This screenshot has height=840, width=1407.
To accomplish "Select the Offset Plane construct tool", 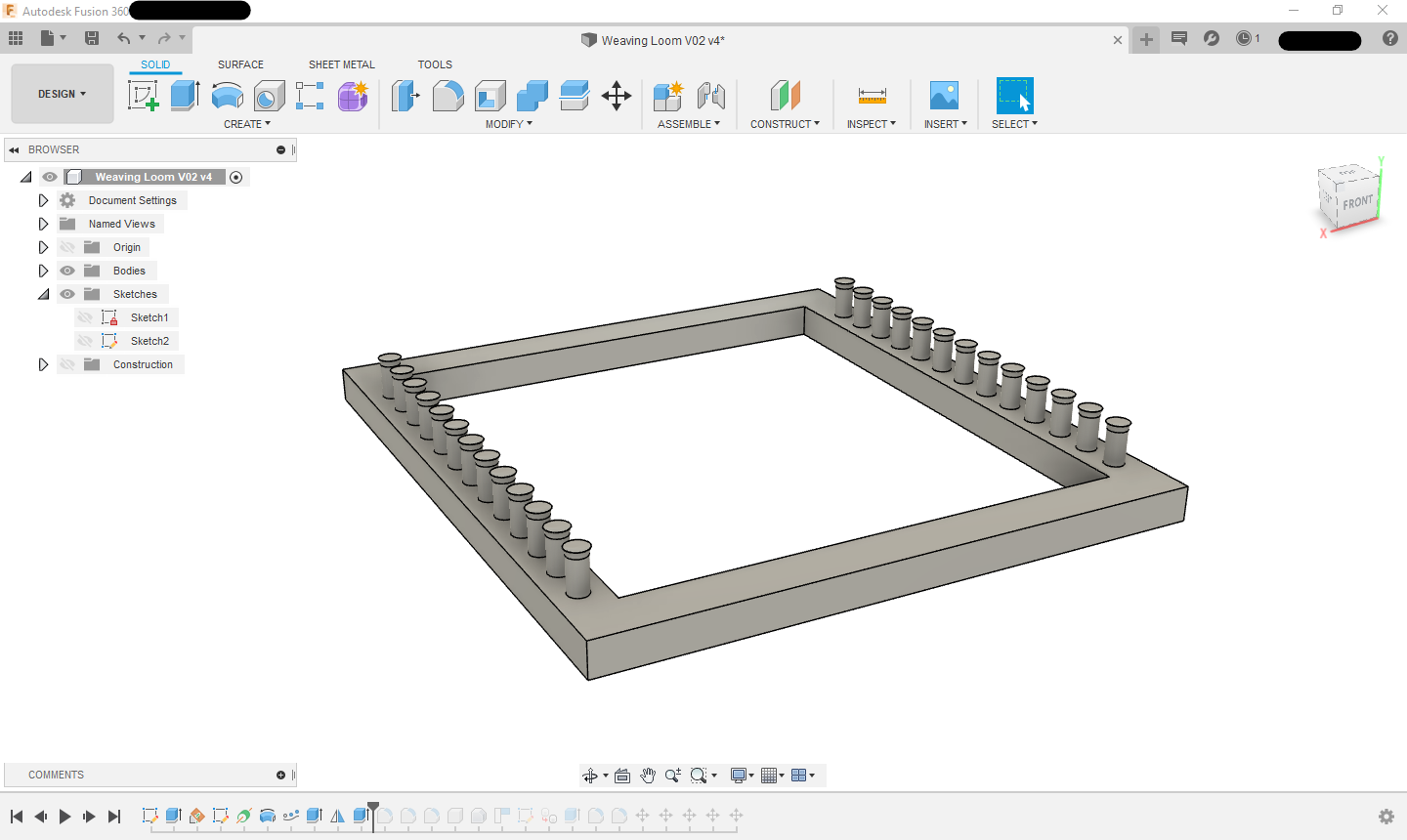I will pyautogui.click(x=786, y=96).
